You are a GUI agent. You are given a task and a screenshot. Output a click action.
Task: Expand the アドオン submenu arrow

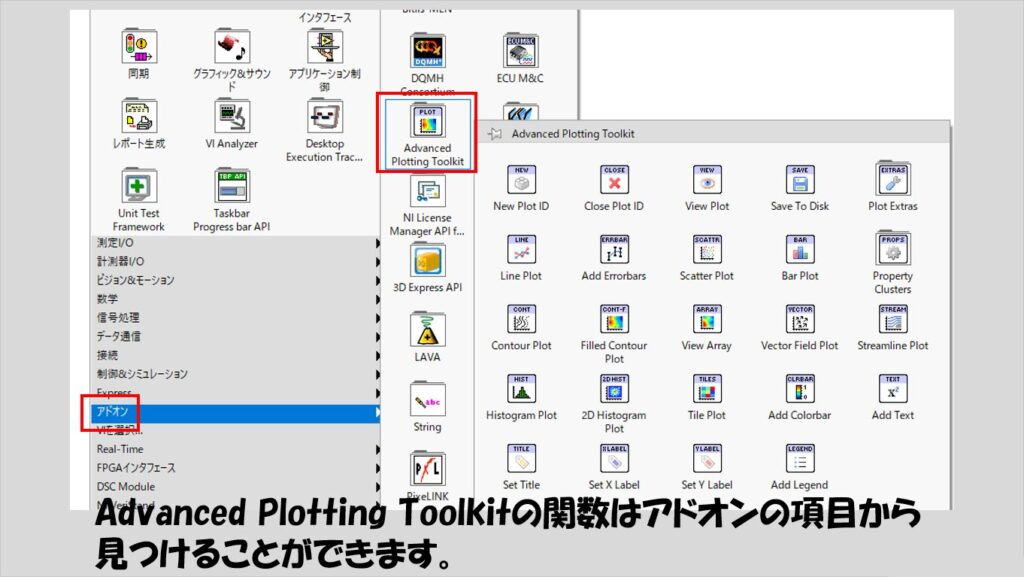pos(377,412)
